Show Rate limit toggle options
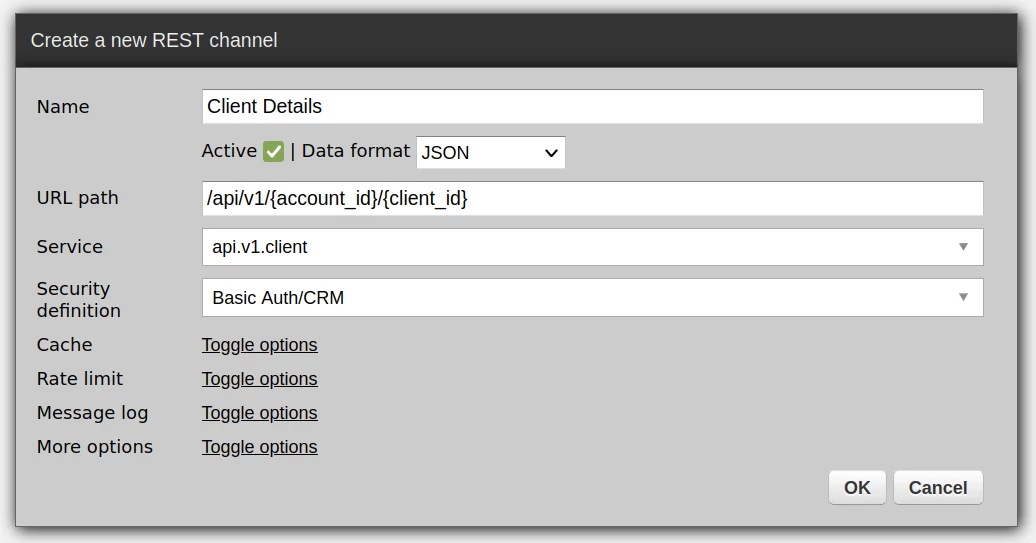 259,379
